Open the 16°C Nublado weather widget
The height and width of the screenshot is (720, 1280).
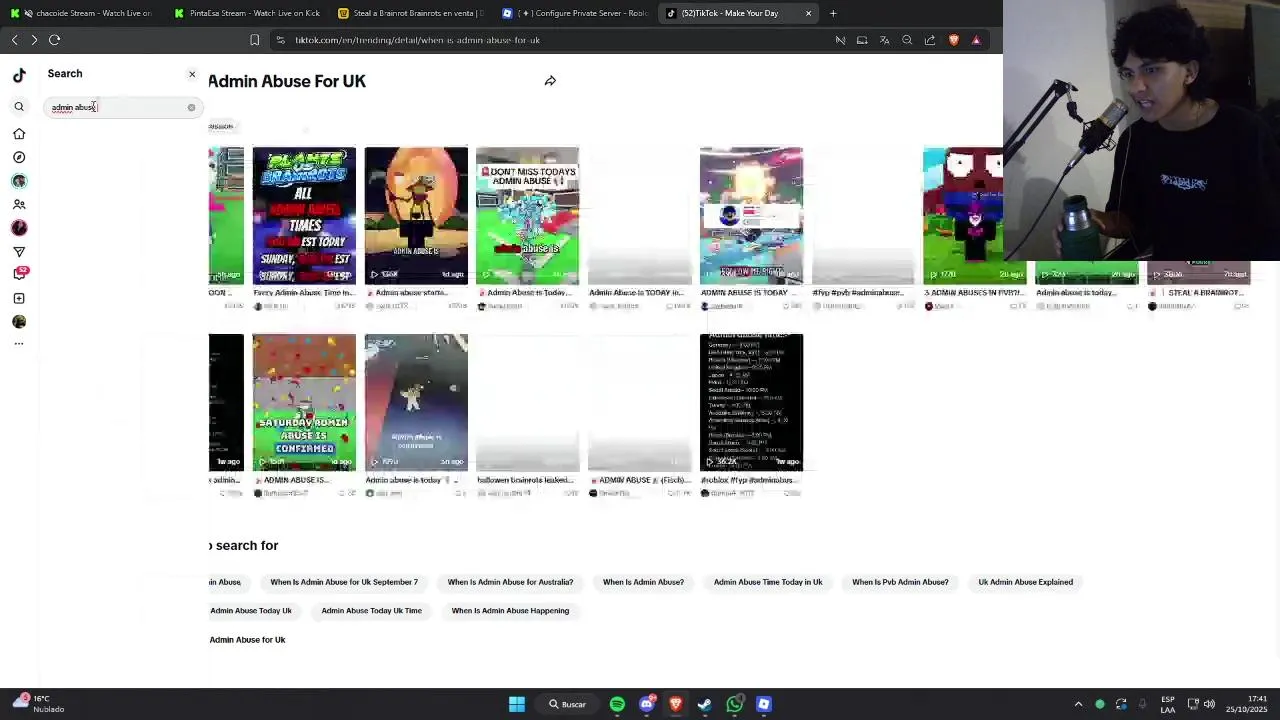(38, 704)
